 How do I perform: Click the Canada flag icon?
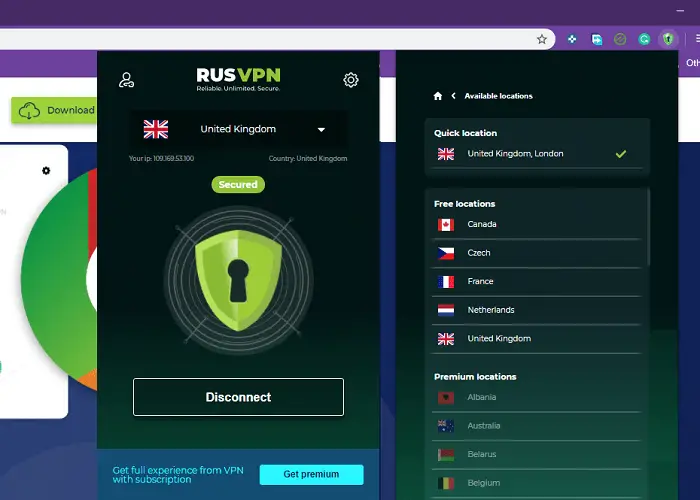coord(446,225)
